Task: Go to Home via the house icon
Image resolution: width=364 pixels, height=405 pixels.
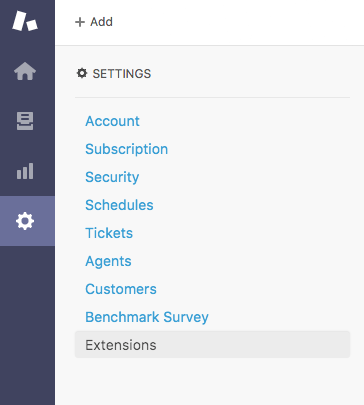Action: pyautogui.click(x=25, y=71)
